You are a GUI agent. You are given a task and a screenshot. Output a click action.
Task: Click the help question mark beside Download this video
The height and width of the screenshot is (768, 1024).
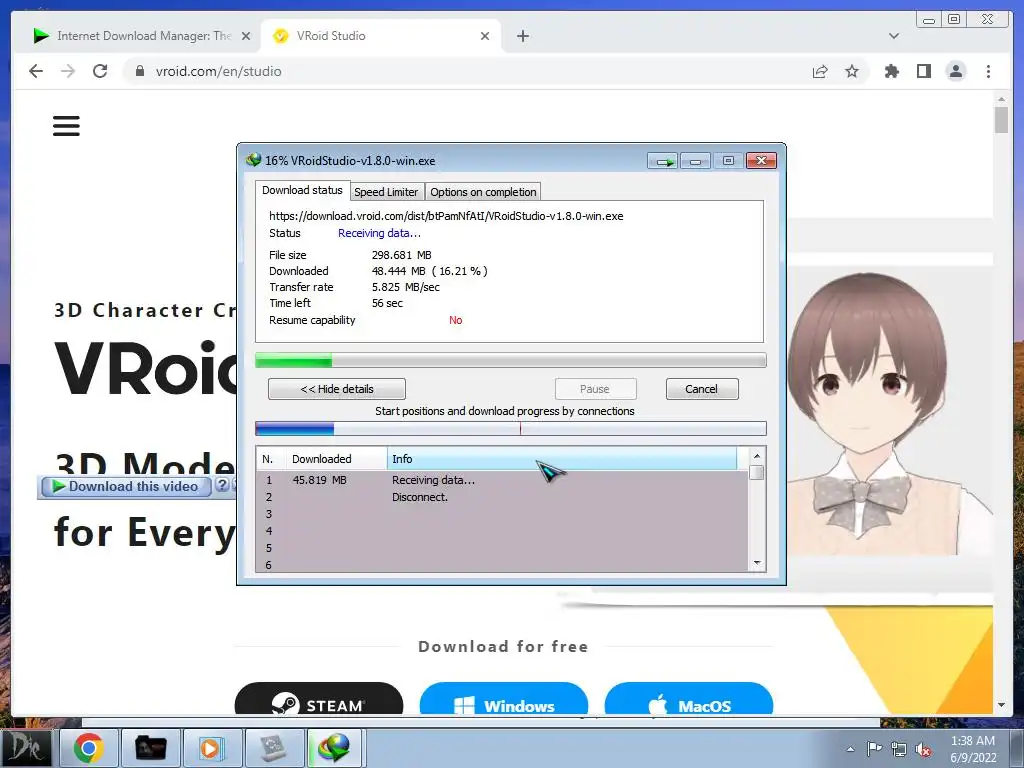click(x=222, y=485)
